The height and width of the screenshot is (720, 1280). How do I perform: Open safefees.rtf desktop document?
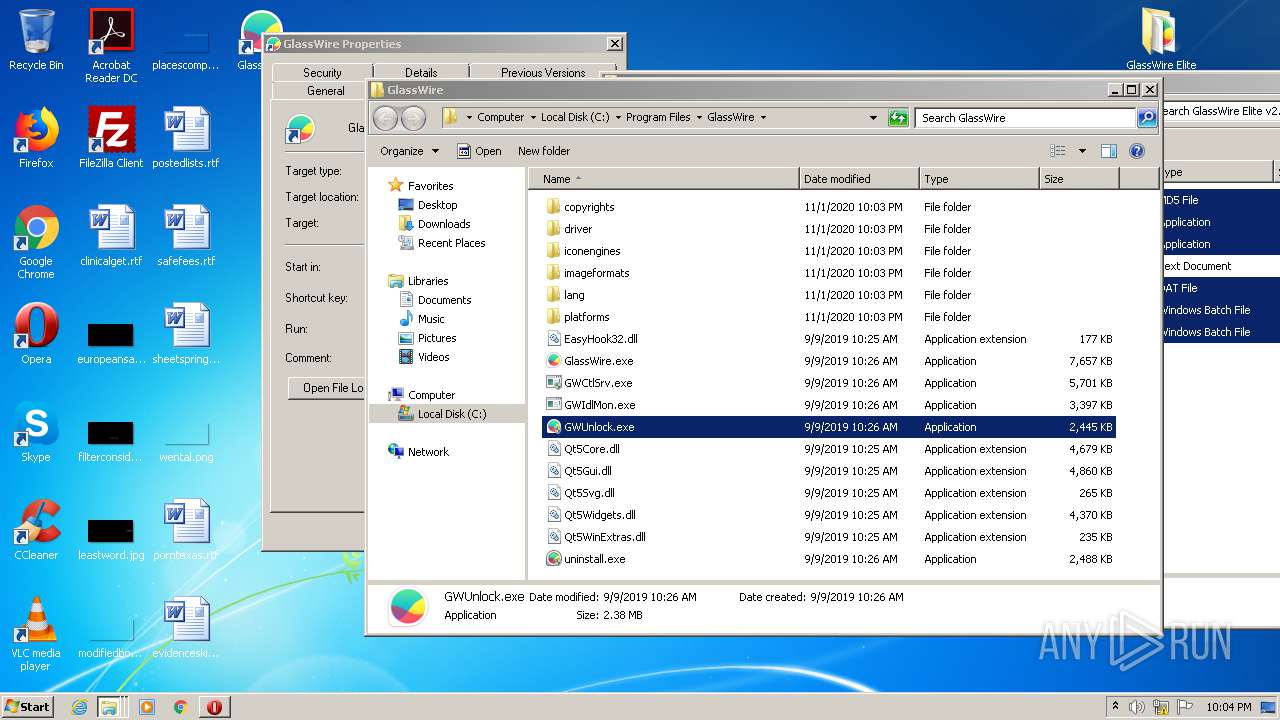point(186,236)
